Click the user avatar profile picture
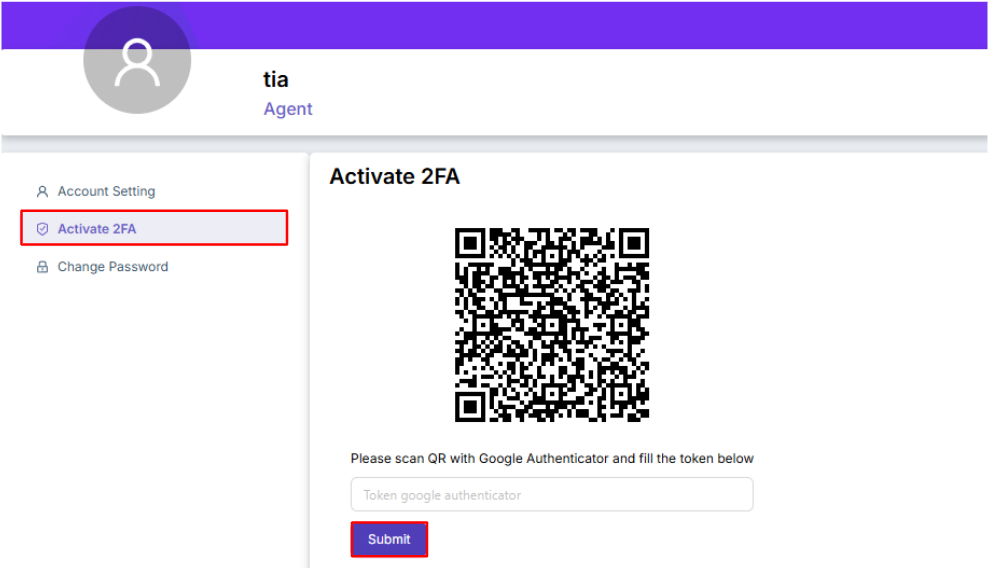Screen dimensions: 995x568 click(137, 61)
